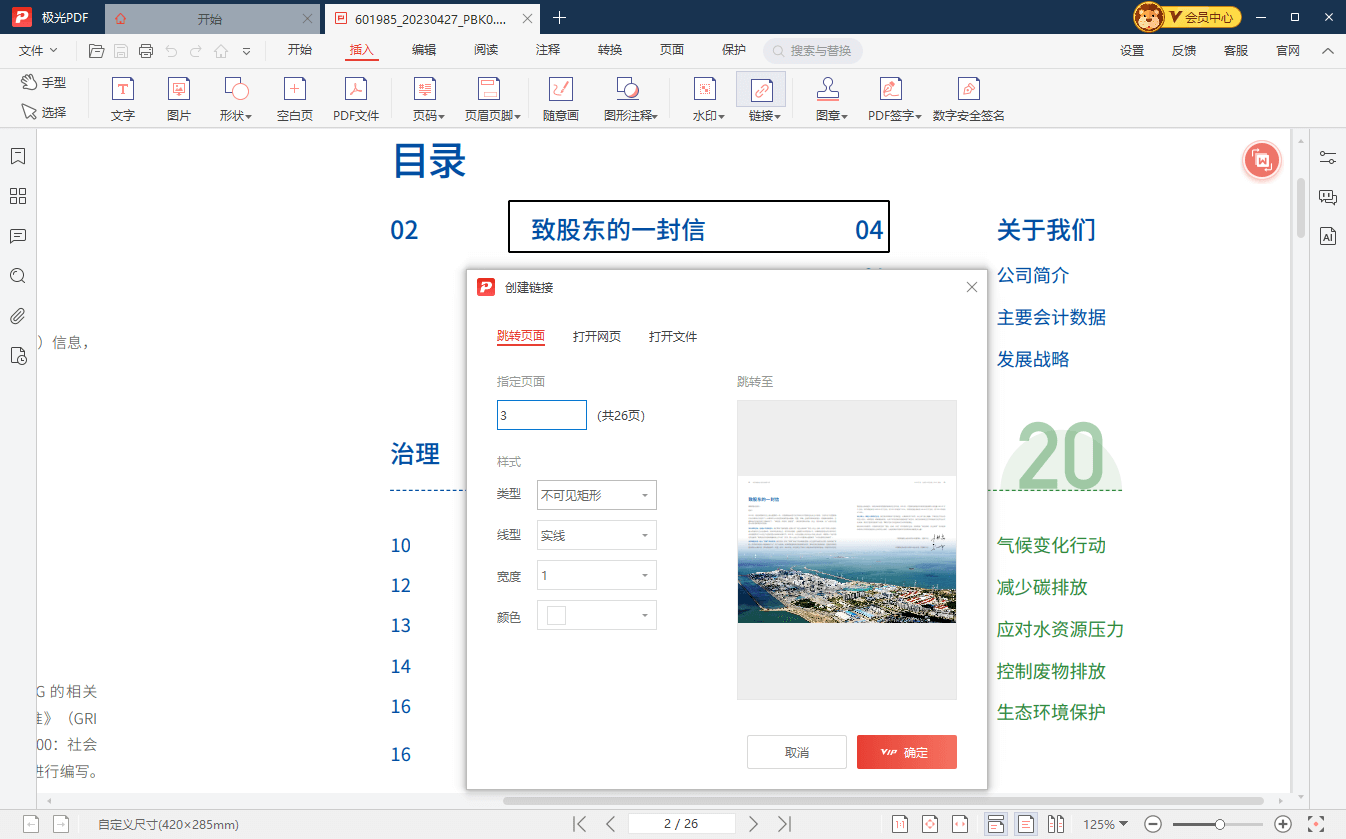Open the Edit ribbon tab
1346x839 pixels.
(424, 50)
